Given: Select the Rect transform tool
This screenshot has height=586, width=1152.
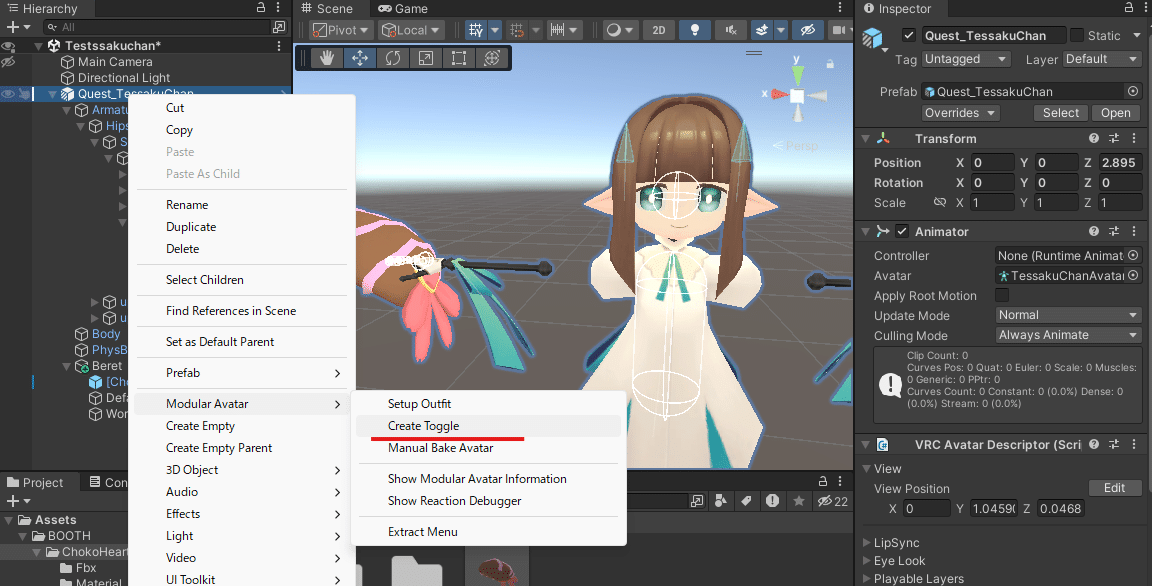Looking at the screenshot, I should coord(458,57).
